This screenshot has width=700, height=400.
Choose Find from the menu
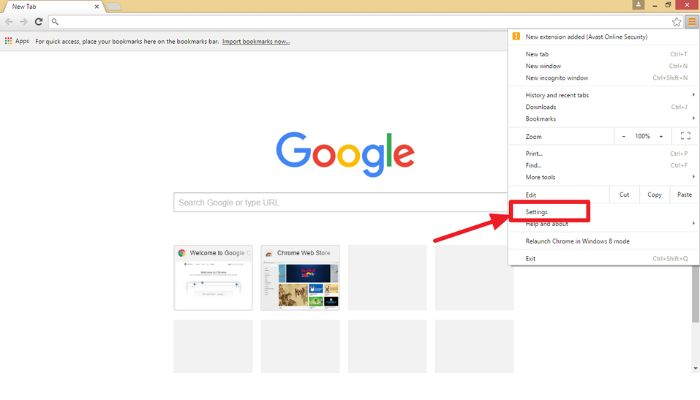click(x=604, y=165)
